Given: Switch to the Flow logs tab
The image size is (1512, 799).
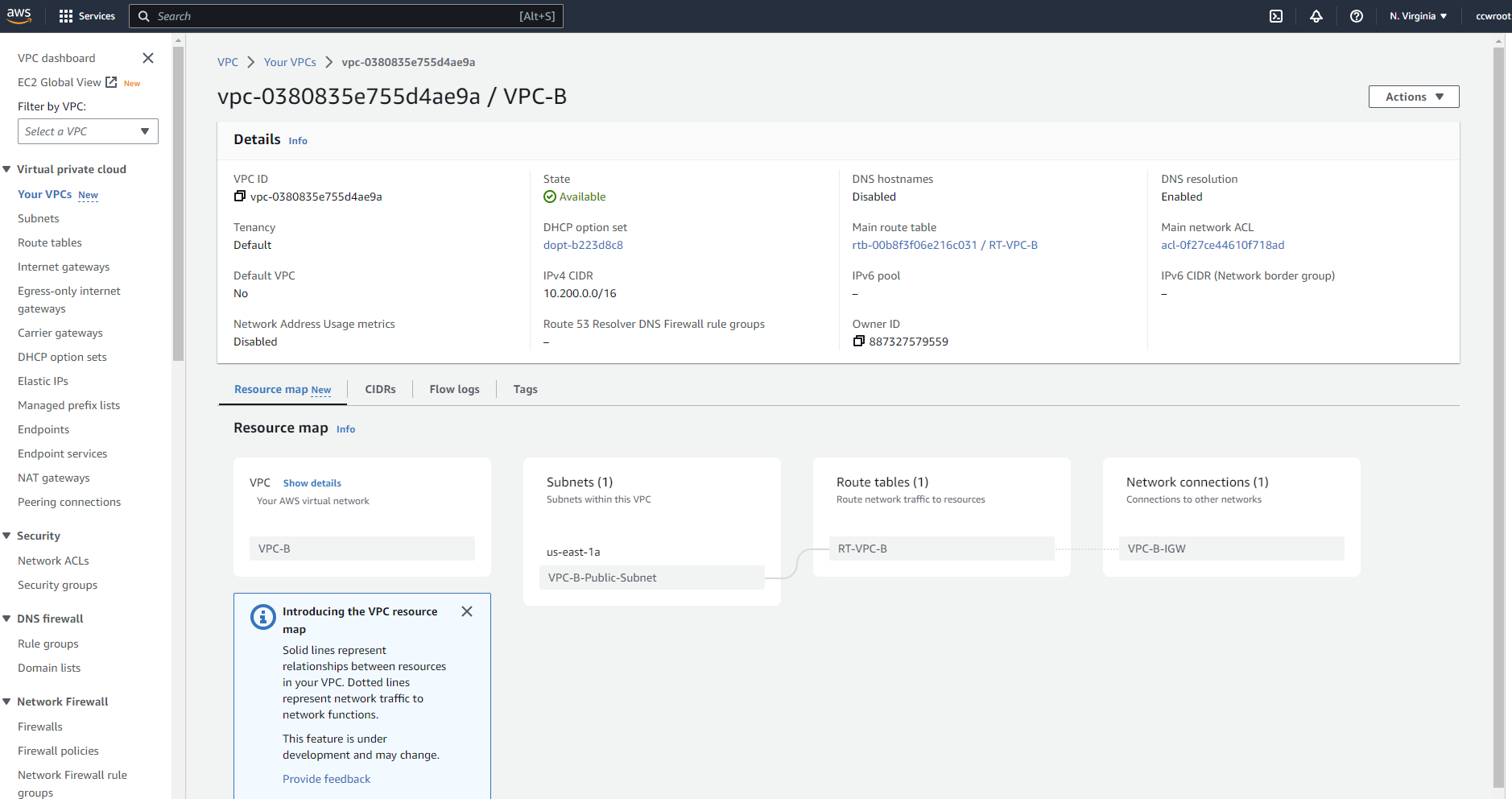Looking at the screenshot, I should 454,390.
